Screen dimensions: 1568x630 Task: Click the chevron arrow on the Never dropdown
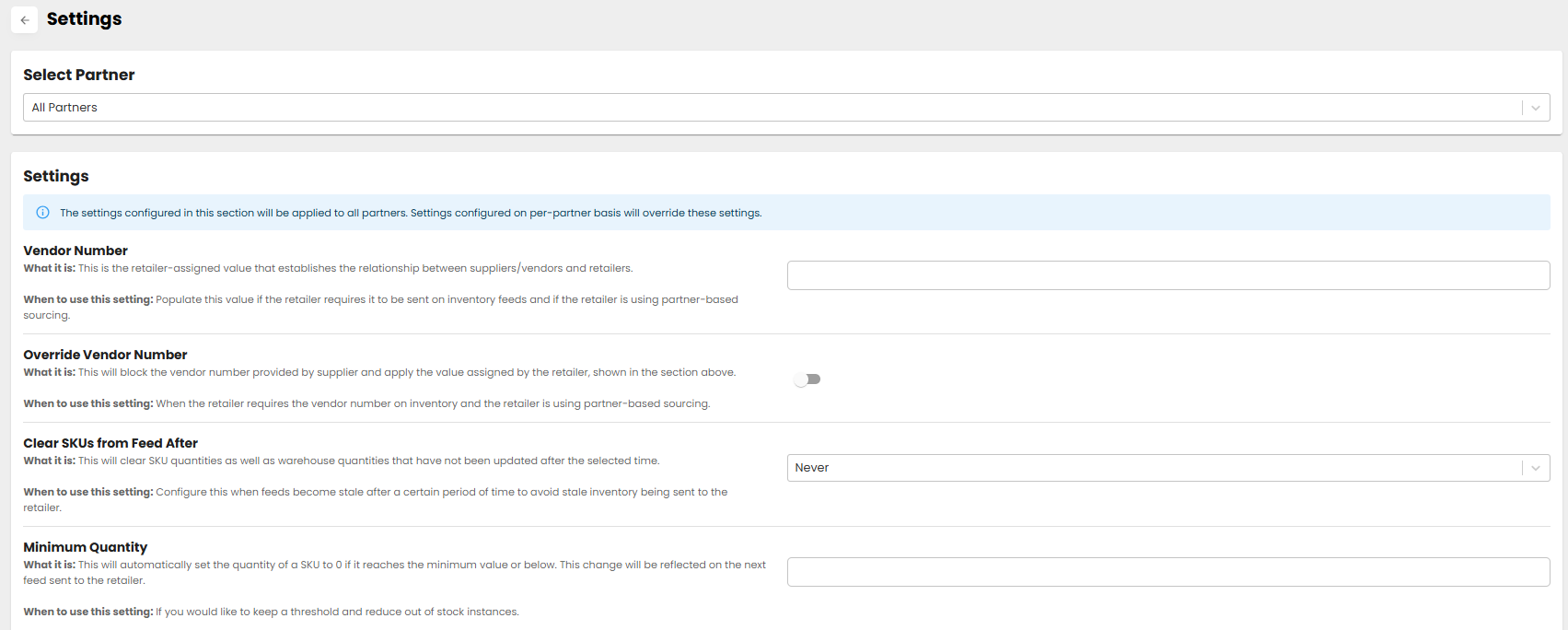1535,468
